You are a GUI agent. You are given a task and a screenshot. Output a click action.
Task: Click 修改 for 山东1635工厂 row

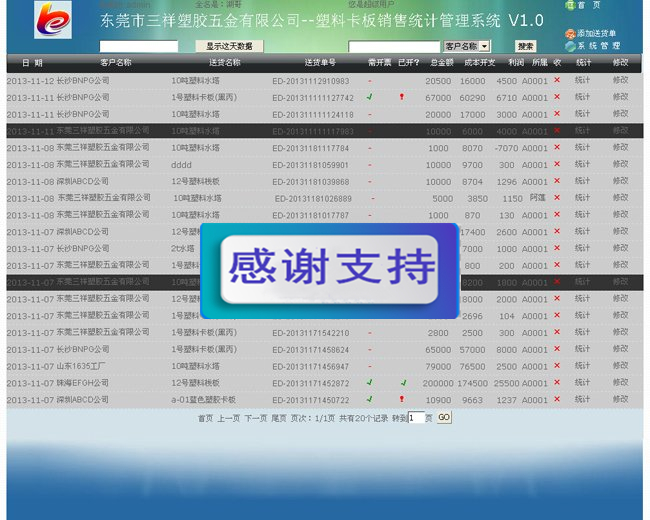621,365
